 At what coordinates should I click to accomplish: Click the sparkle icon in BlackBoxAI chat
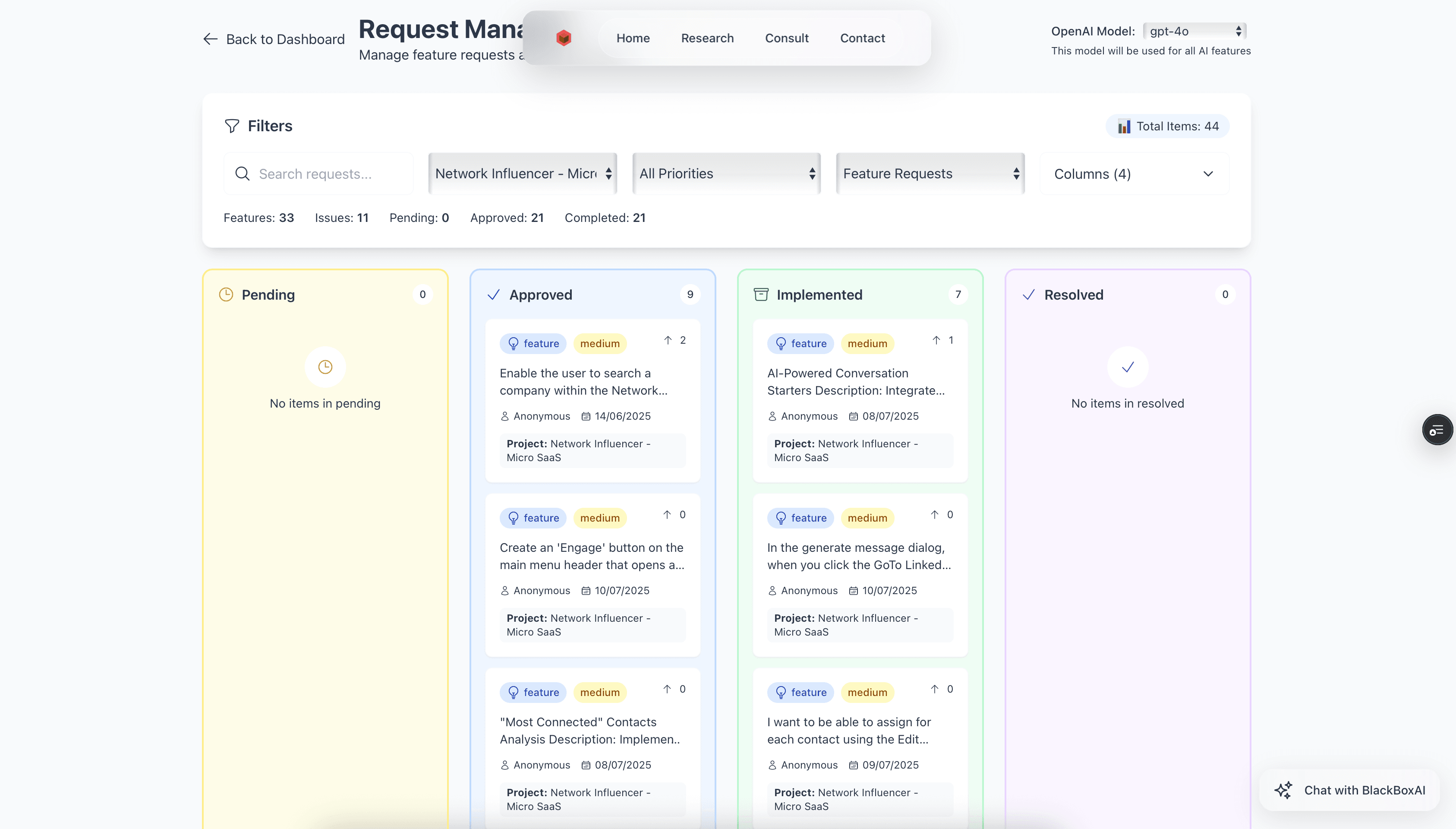coord(1283,790)
